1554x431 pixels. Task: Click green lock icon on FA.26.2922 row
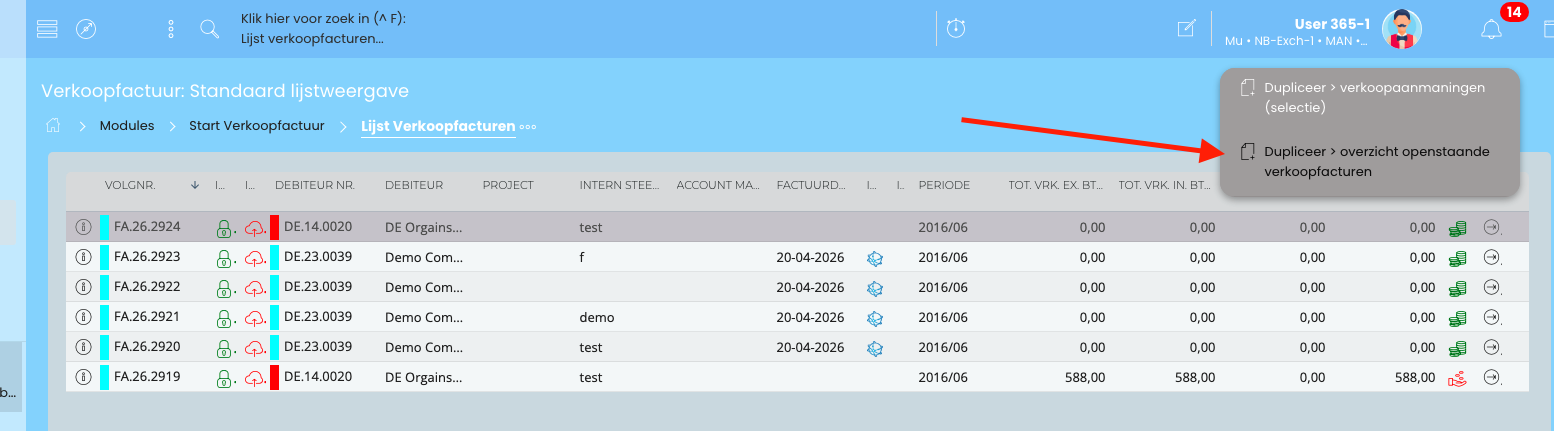(x=225, y=288)
